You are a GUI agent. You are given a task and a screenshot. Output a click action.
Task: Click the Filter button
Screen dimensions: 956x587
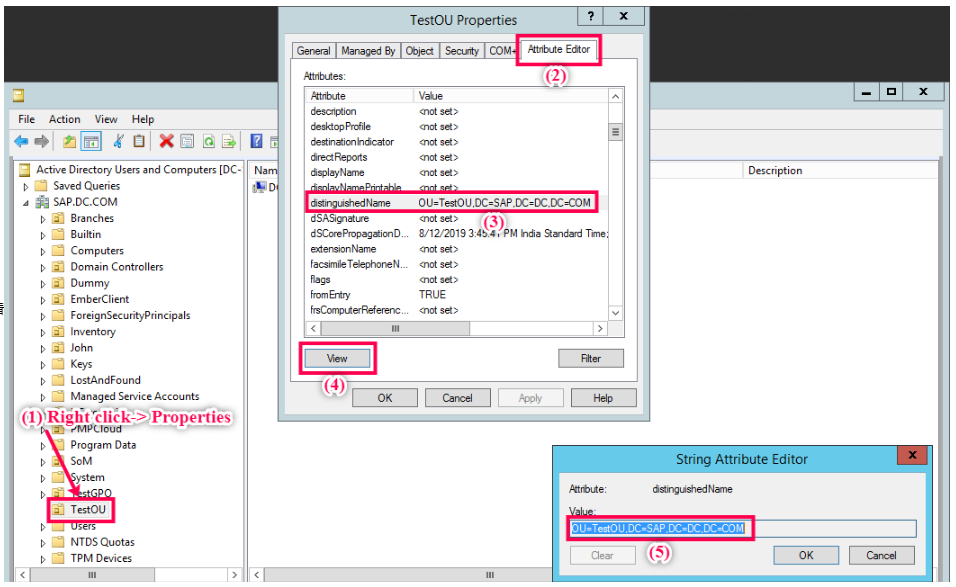(590, 358)
